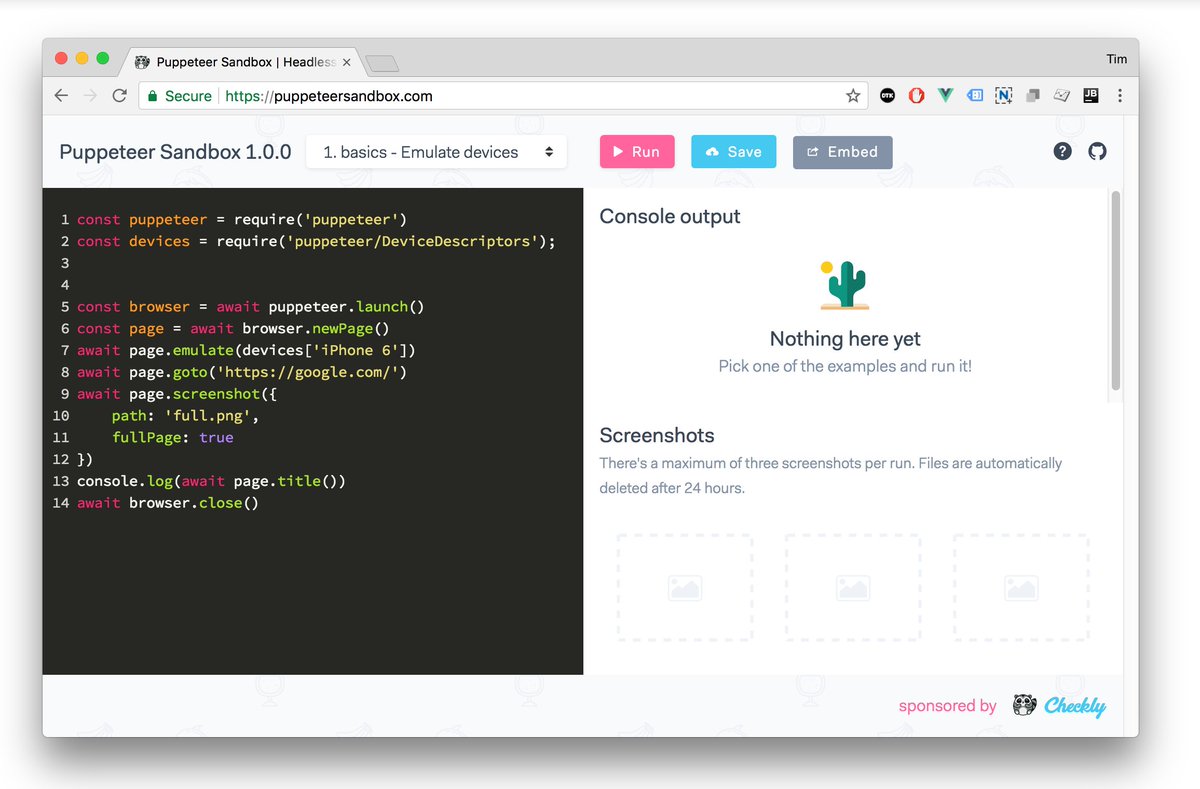Screen dimensions: 1200x789
Task: Click the 'Puppeteer Sandbox 1.0.0' title
Action: pyautogui.click(x=175, y=152)
